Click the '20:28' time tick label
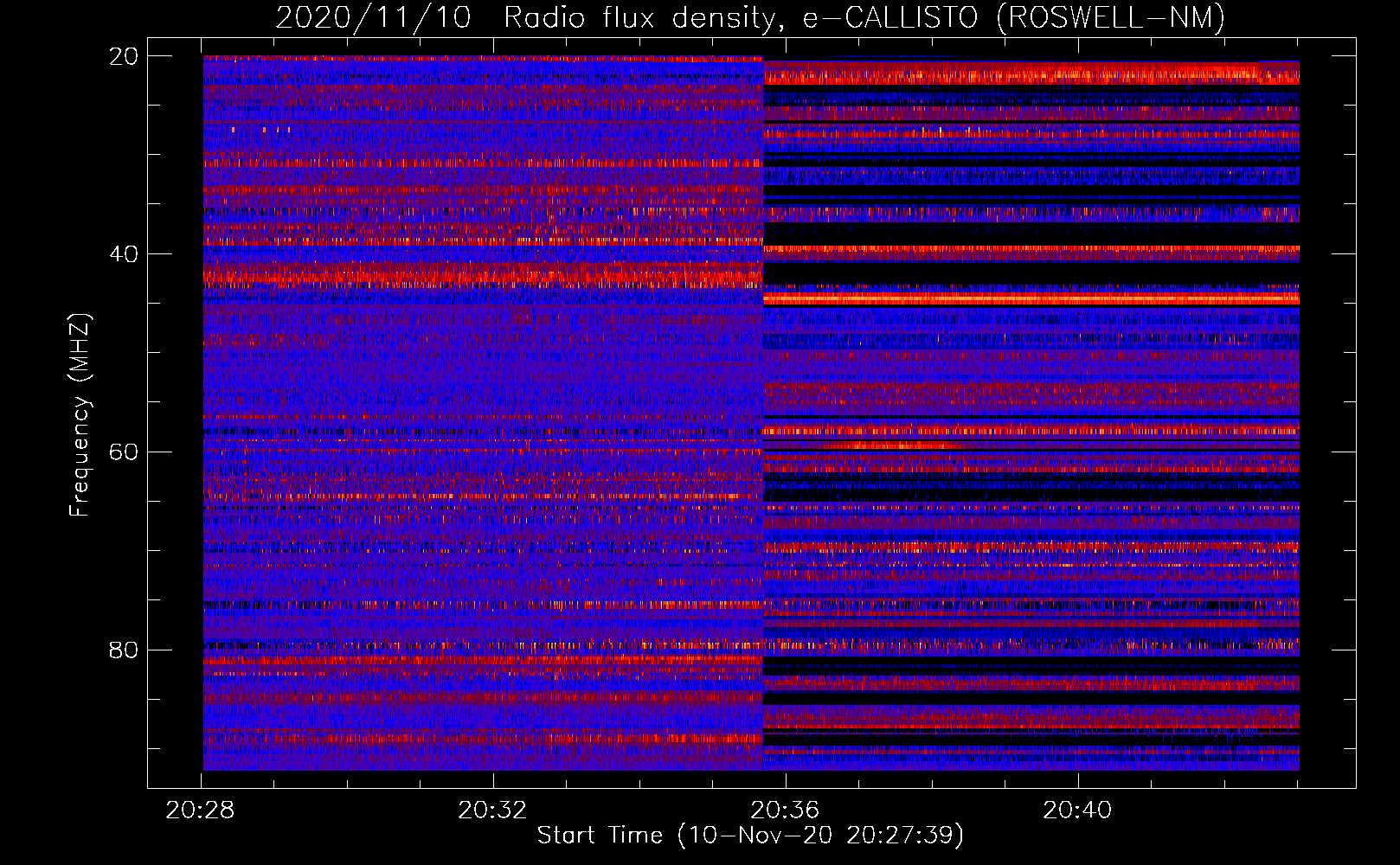The width and height of the screenshot is (1400, 865). (201, 811)
